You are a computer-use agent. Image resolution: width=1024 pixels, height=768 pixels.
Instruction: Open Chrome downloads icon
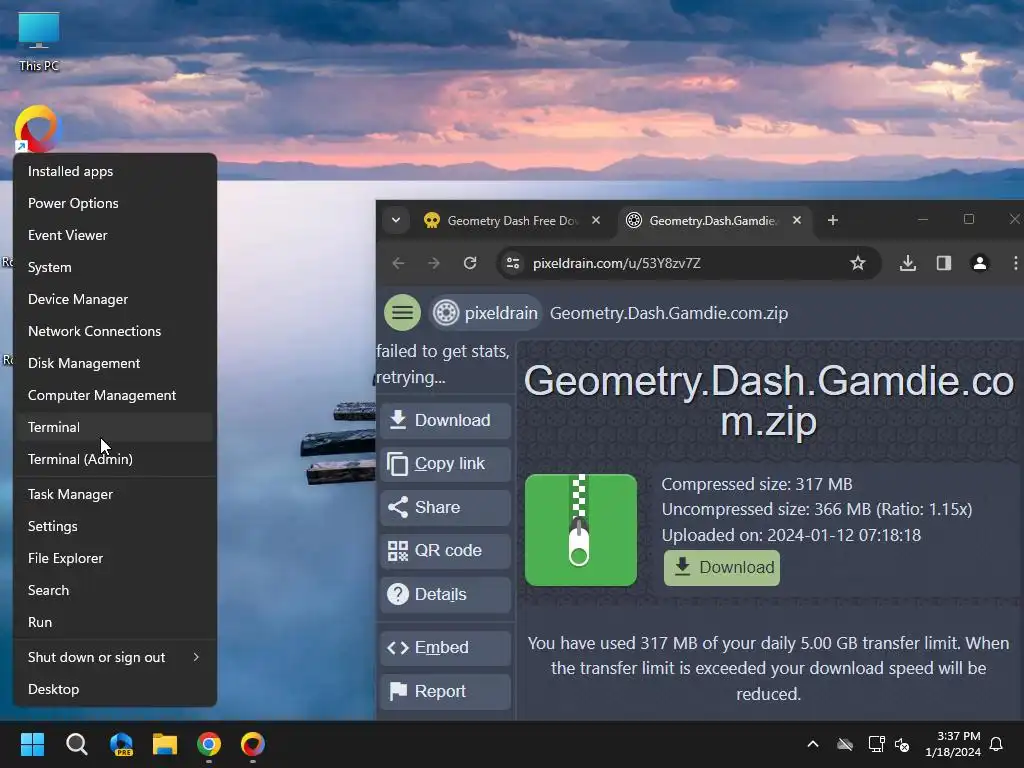pos(908,263)
